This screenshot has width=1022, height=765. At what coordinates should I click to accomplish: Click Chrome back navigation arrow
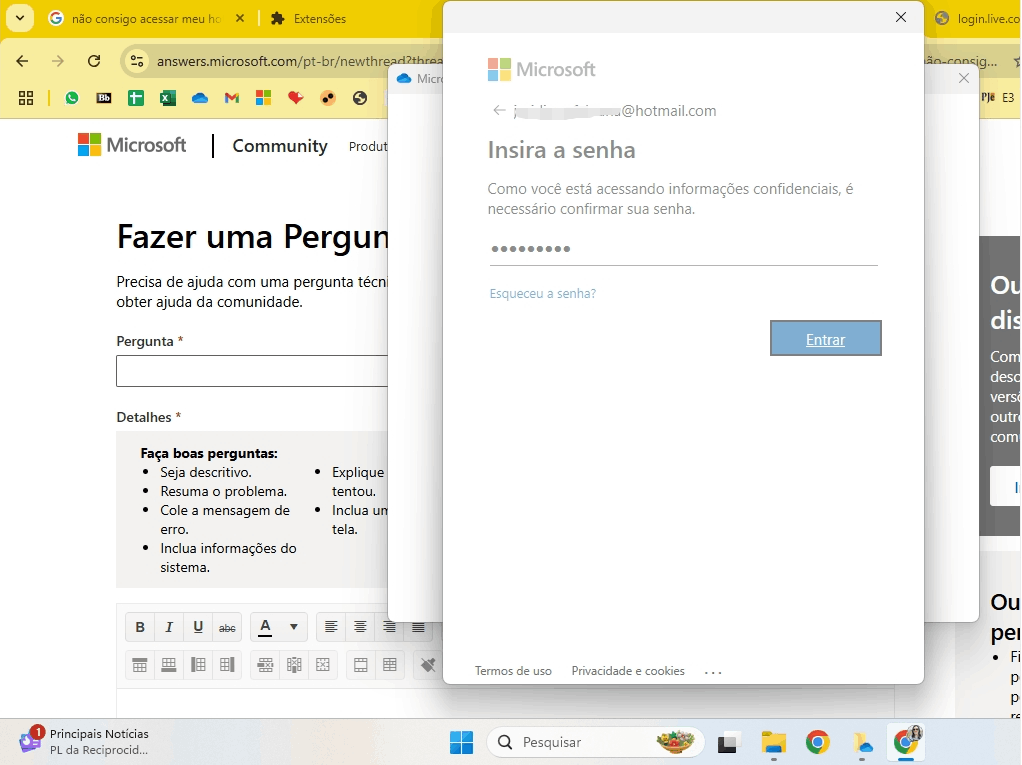[x=22, y=61]
